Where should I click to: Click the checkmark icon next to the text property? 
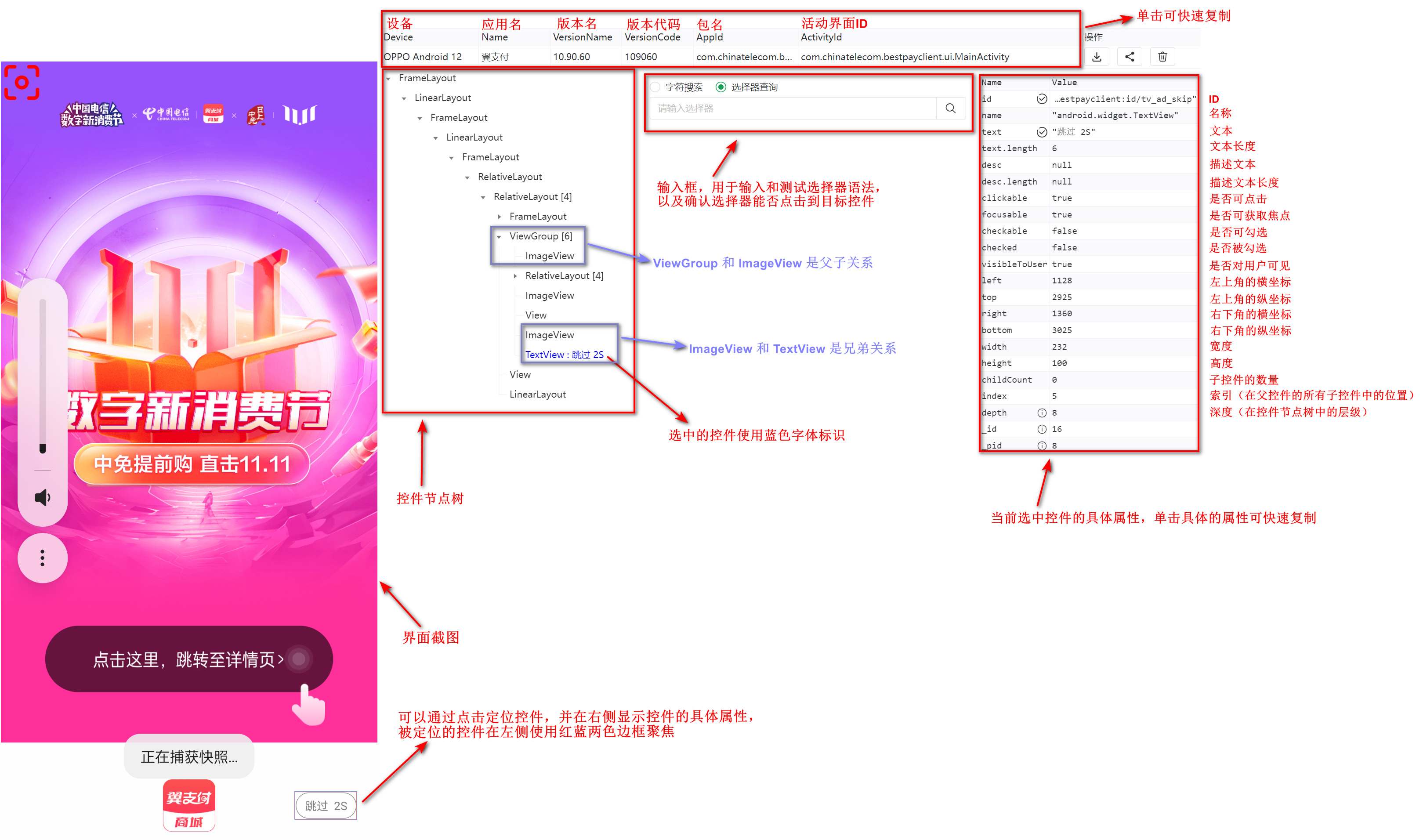1042,132
